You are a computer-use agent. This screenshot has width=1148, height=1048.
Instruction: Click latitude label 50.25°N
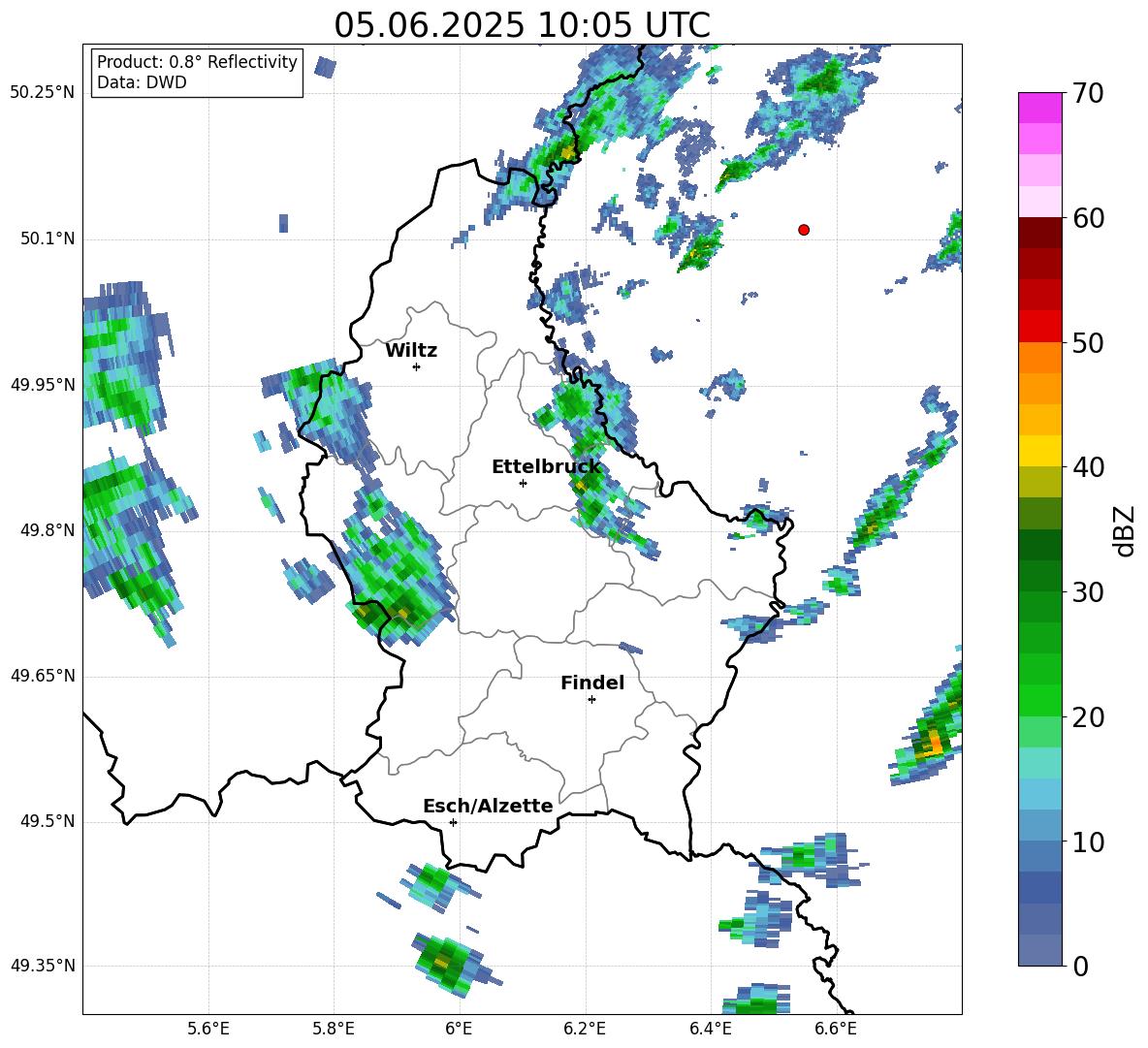[43, 93]
